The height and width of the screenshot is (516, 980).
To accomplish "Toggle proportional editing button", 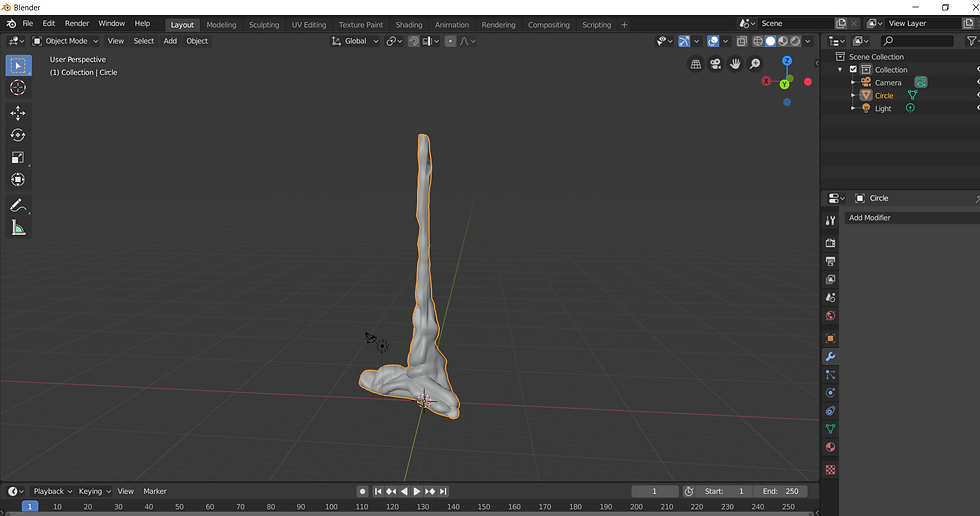I will tap(450, 41).
